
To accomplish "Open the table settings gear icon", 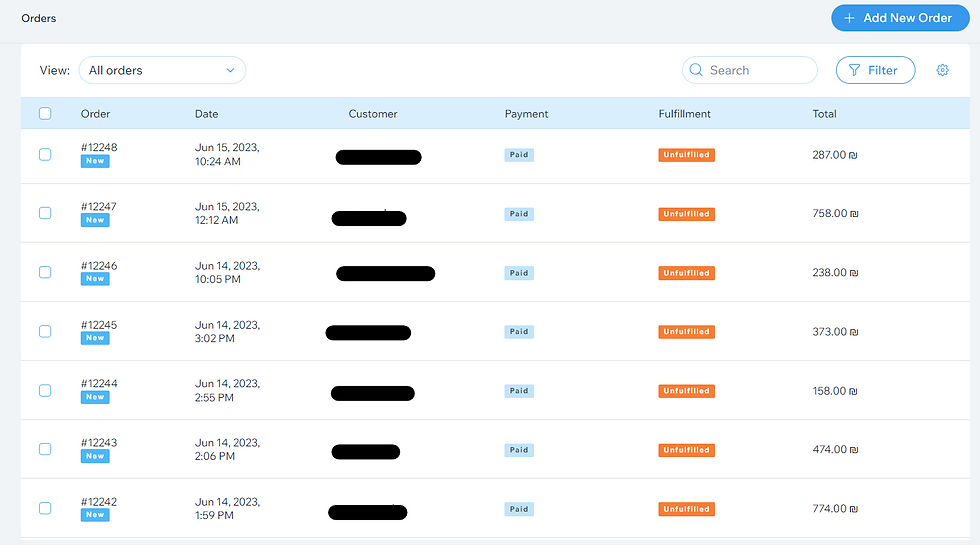I will pyautogui.click(x=942, y=70).
